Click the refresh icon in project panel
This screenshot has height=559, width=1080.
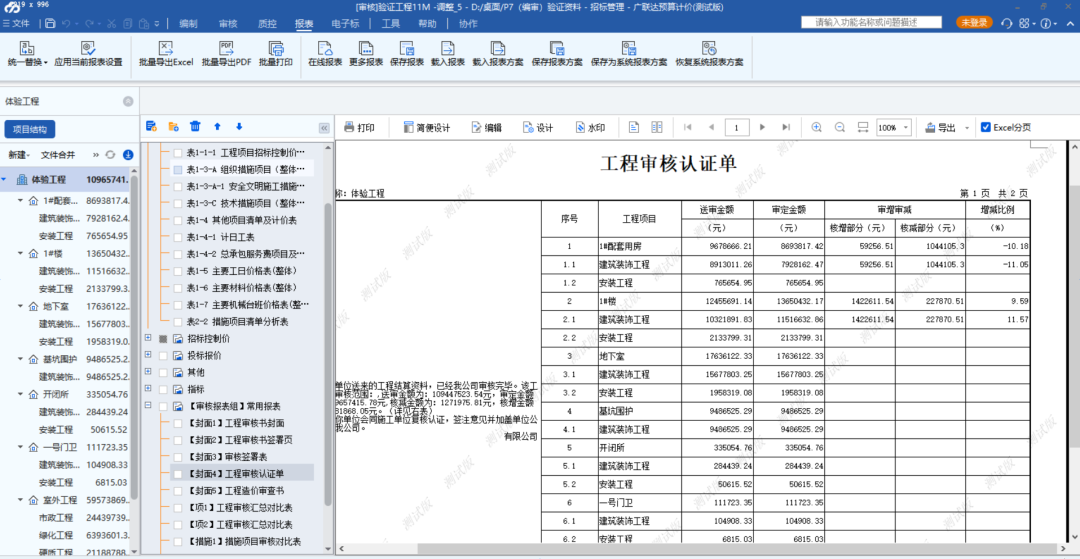(110, 155)
